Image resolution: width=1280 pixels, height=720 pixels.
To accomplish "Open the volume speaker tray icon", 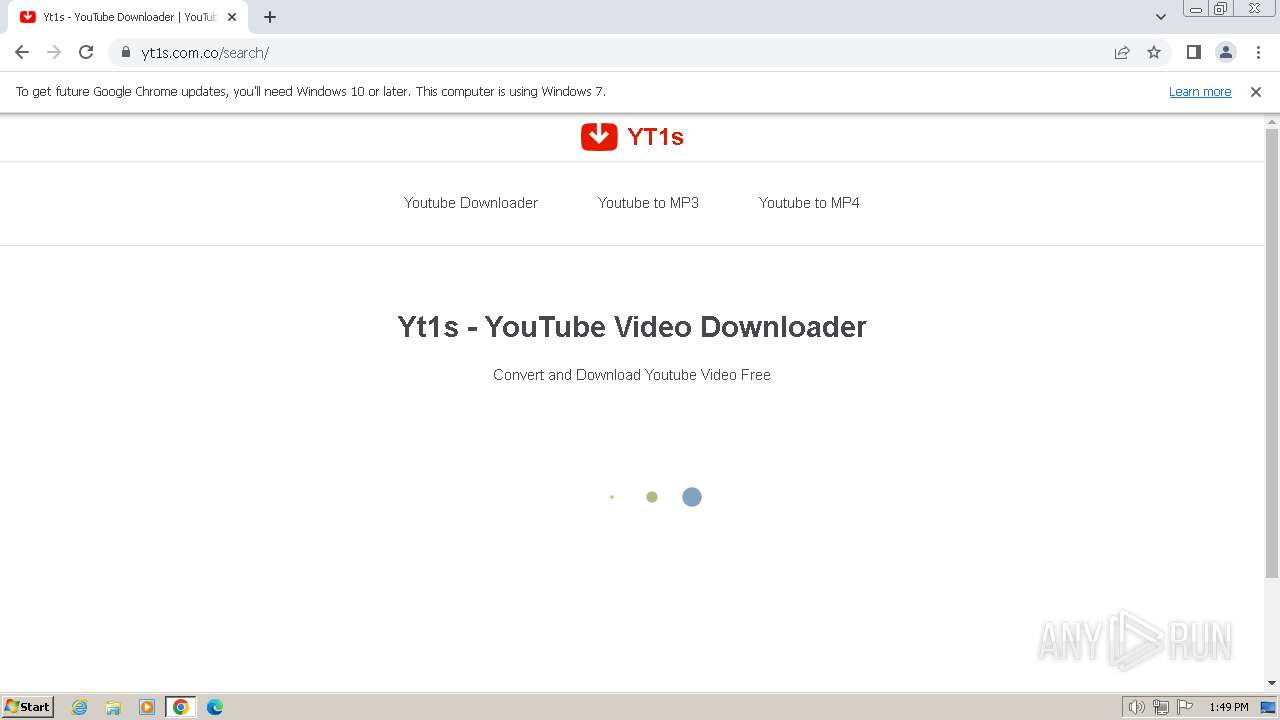I will 1136,707.
